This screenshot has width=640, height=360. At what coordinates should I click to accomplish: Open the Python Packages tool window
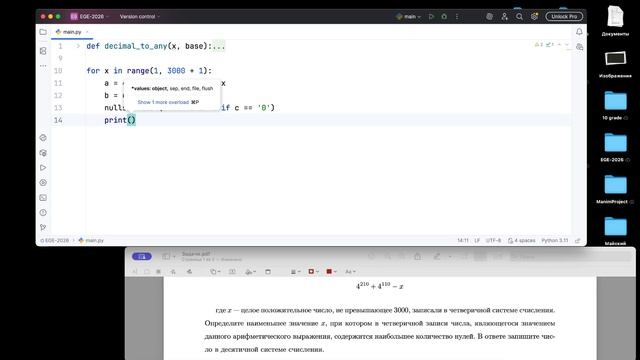coord(43,138)
